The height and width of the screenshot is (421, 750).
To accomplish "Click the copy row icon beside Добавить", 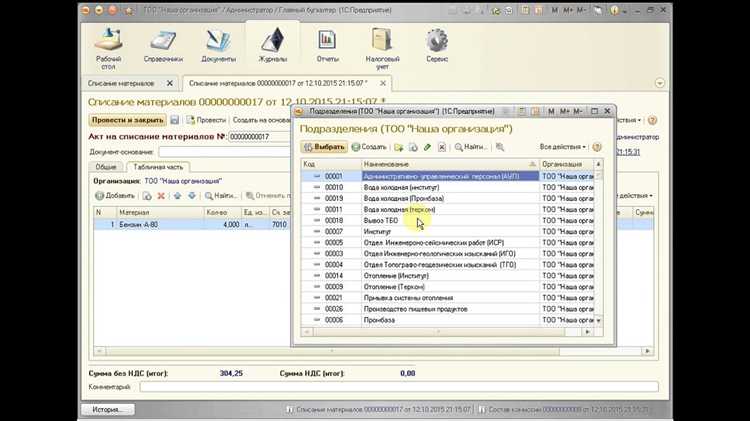I will pyautogui.click(x=147, y=196).
